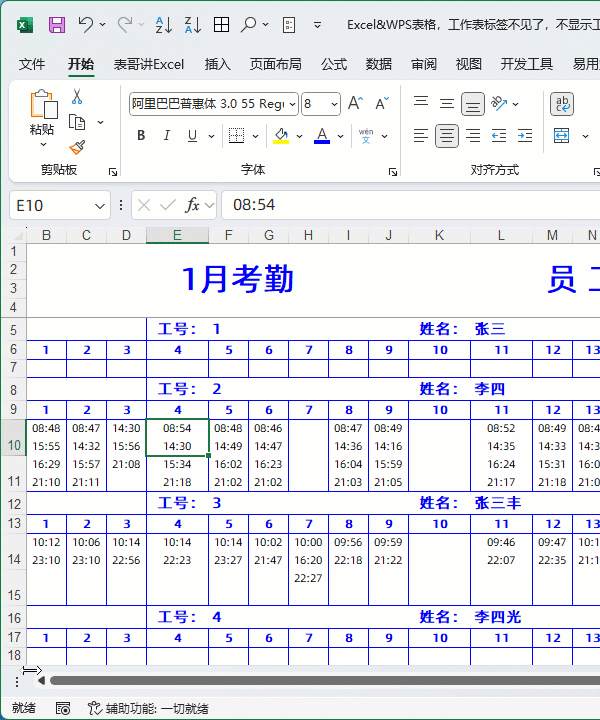Click the Sort Ascending A-Z icon

click(x=164, y=25)
